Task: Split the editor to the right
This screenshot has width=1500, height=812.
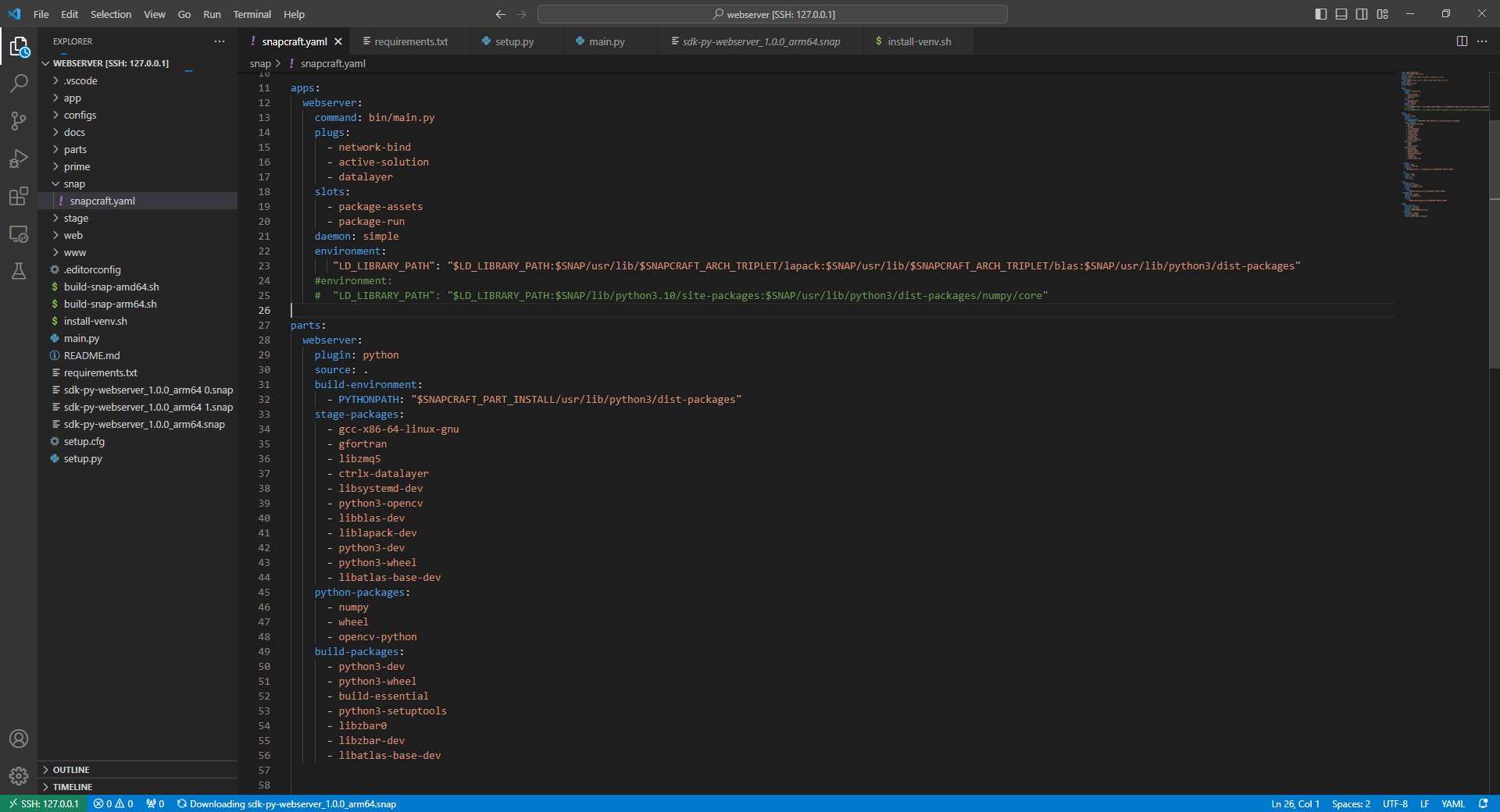Action: point(1462,41)
